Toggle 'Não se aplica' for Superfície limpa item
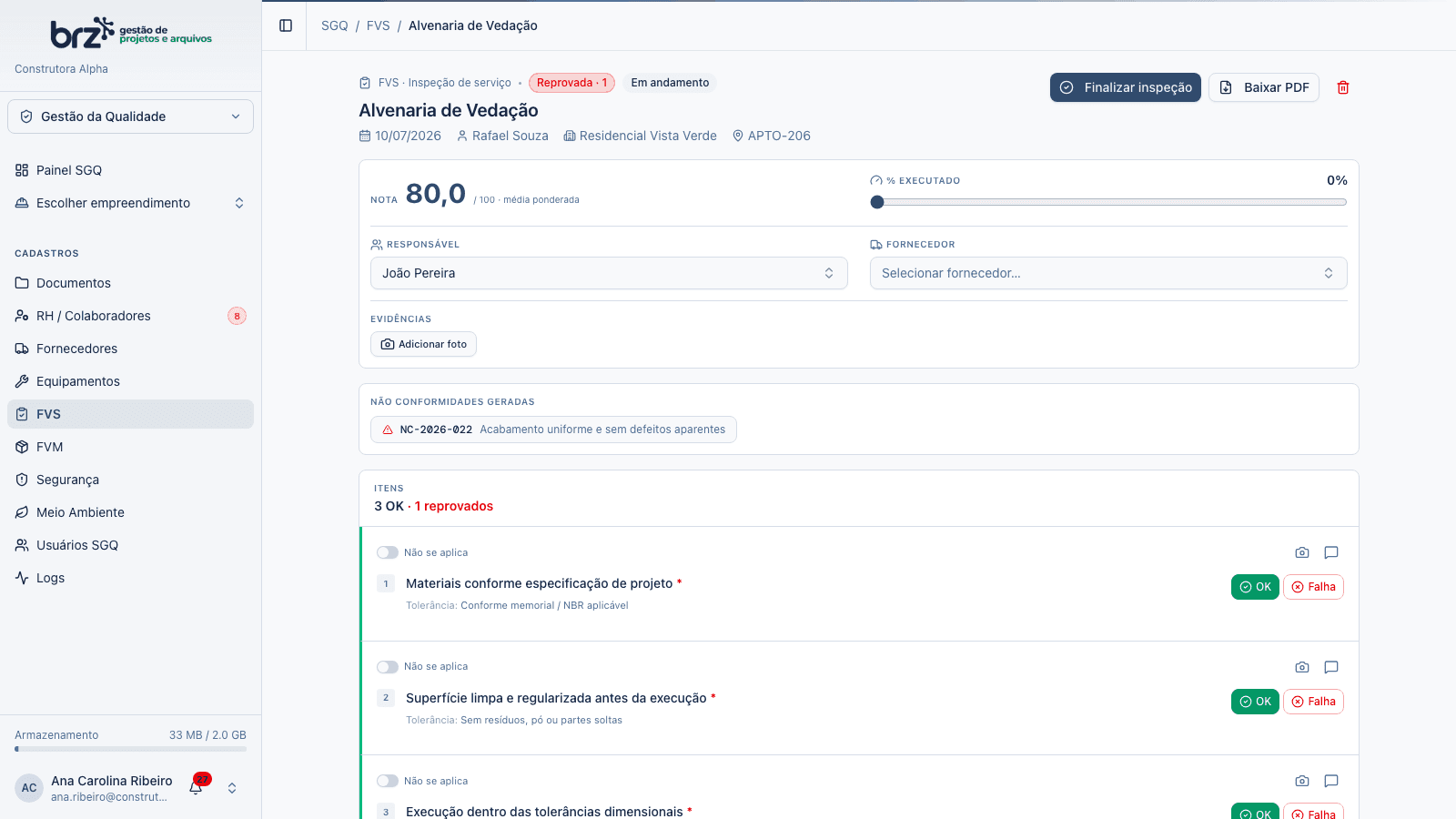Screen dimensions: 1456x819 [x=388, y=667]
